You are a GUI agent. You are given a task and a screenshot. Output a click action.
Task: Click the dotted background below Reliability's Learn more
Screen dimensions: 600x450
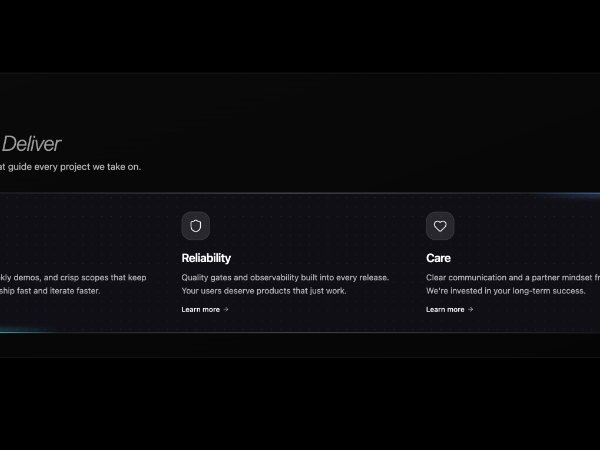click(205, 323)
